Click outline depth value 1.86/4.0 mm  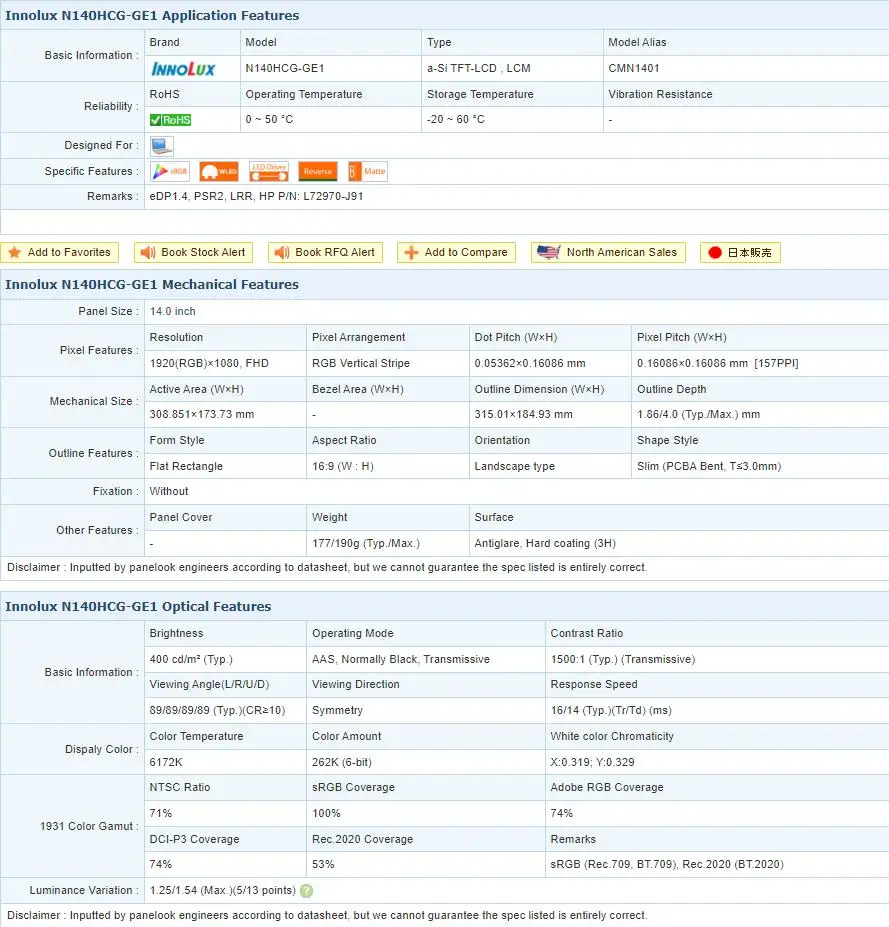point(699,414)
